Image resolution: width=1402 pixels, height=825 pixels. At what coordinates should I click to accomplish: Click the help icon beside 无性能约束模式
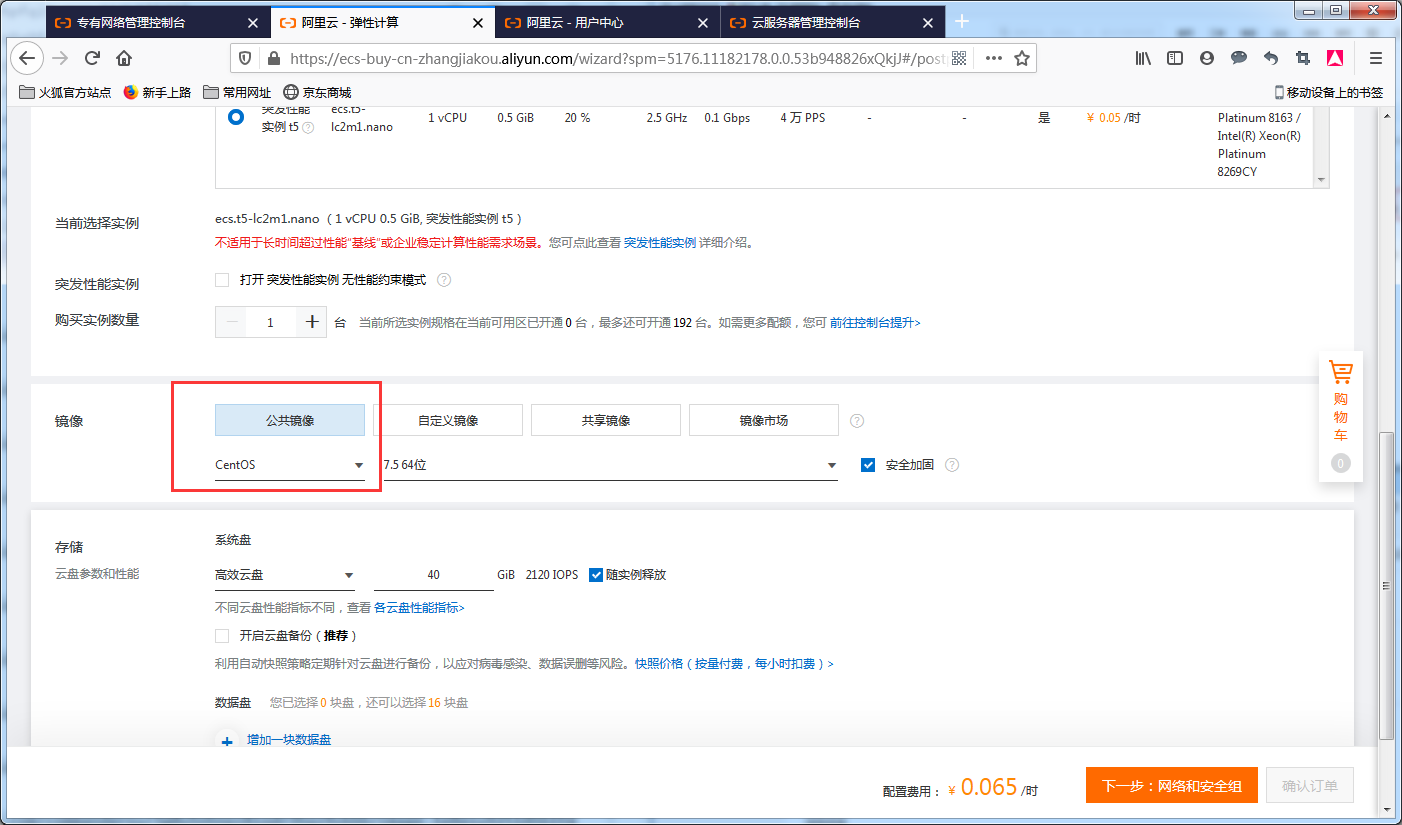(x=444, y=280)
